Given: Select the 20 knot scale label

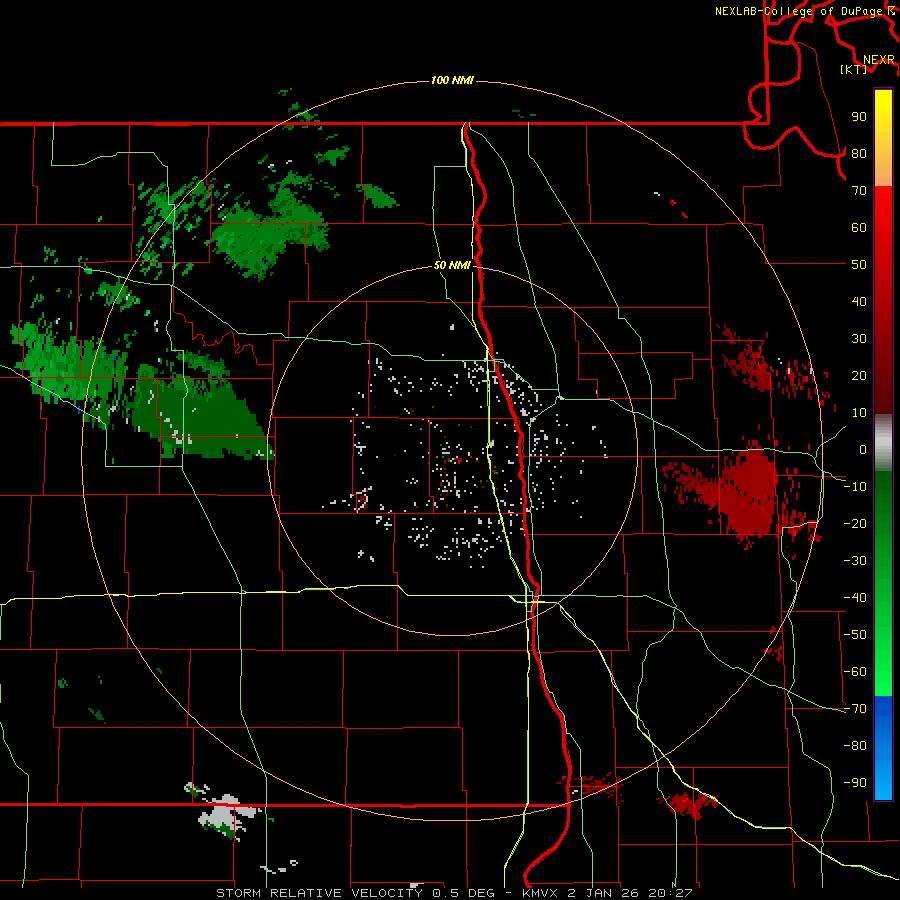Looking at the screenshot, I should 859,375.
